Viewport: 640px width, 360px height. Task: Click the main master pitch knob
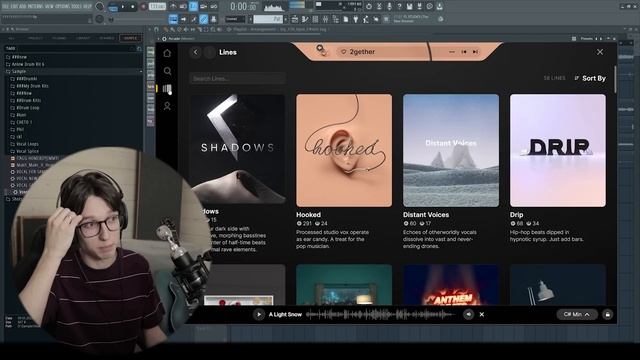click(x=100, y=19)
